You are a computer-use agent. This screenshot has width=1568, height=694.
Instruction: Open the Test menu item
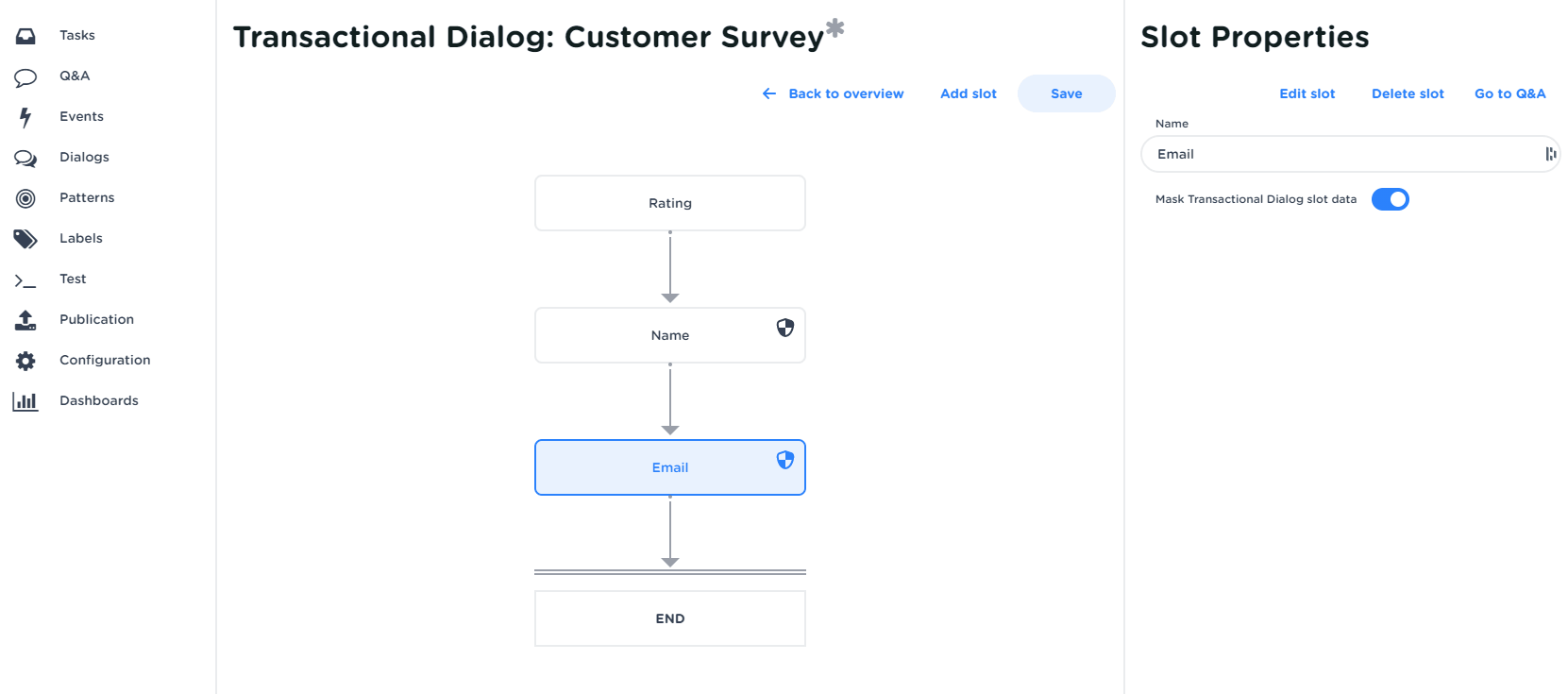click(x=73, y=279)
